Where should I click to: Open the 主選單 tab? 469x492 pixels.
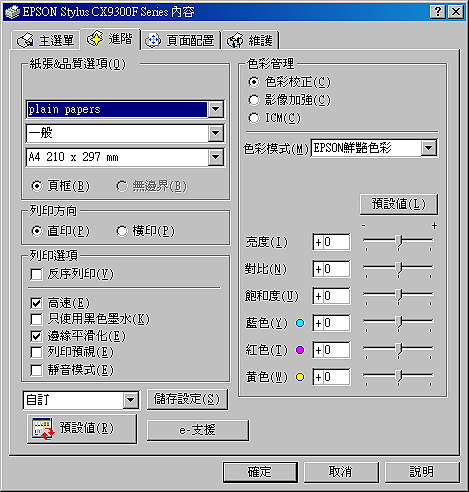tap(46, 40)
